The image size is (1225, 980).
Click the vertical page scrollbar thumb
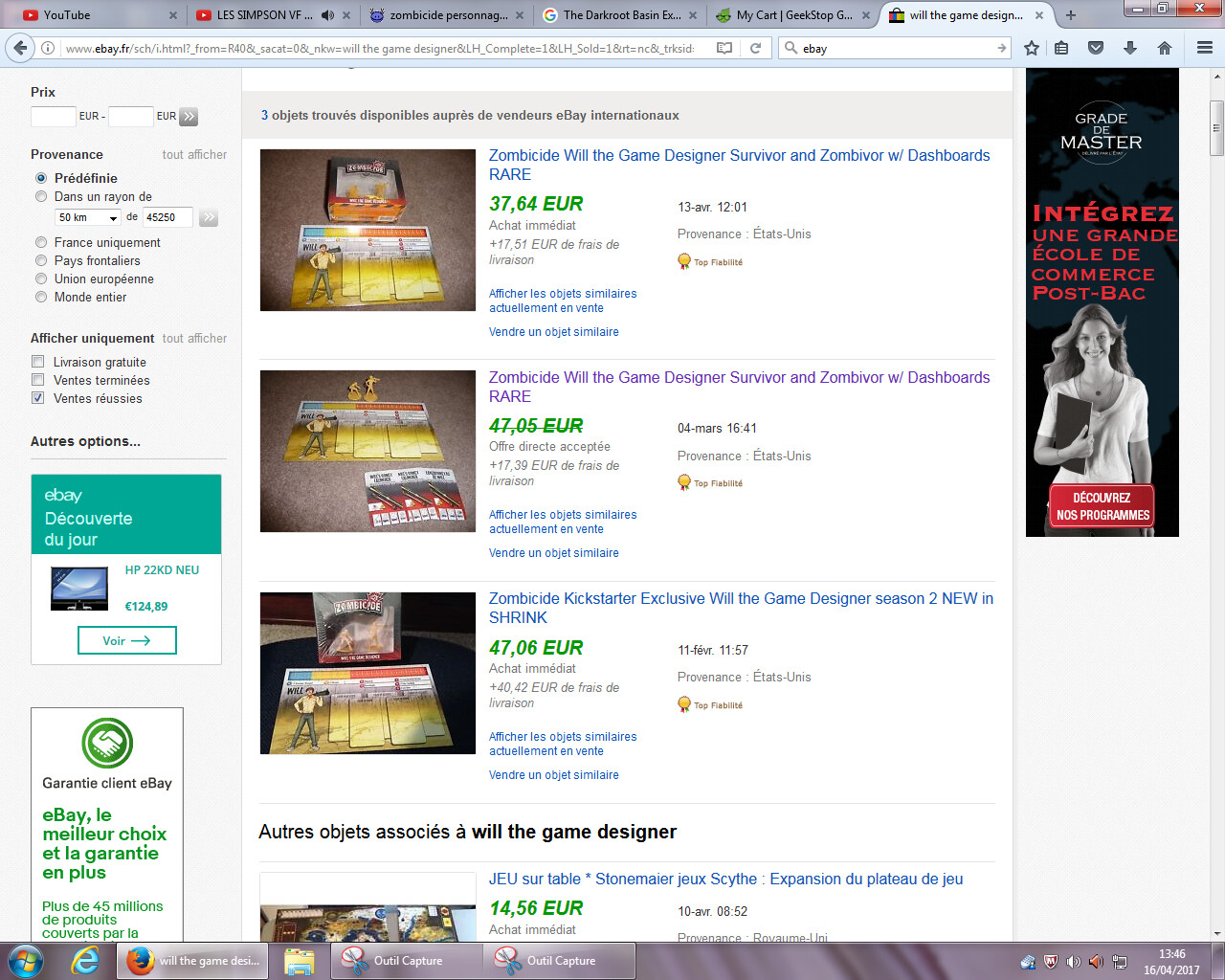(x=1216, y=128)
